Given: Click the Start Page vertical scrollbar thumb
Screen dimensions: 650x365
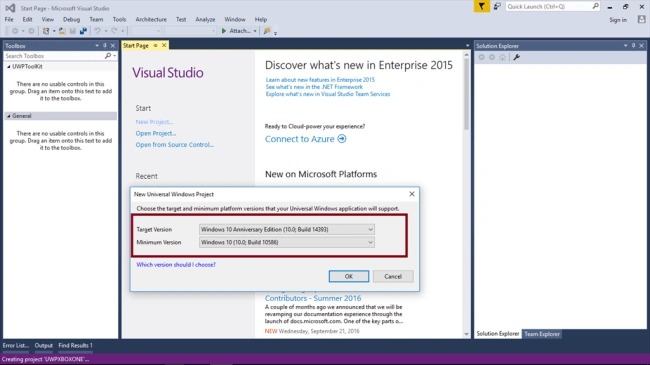Looking at the screenshot, I should pos(466,94).
